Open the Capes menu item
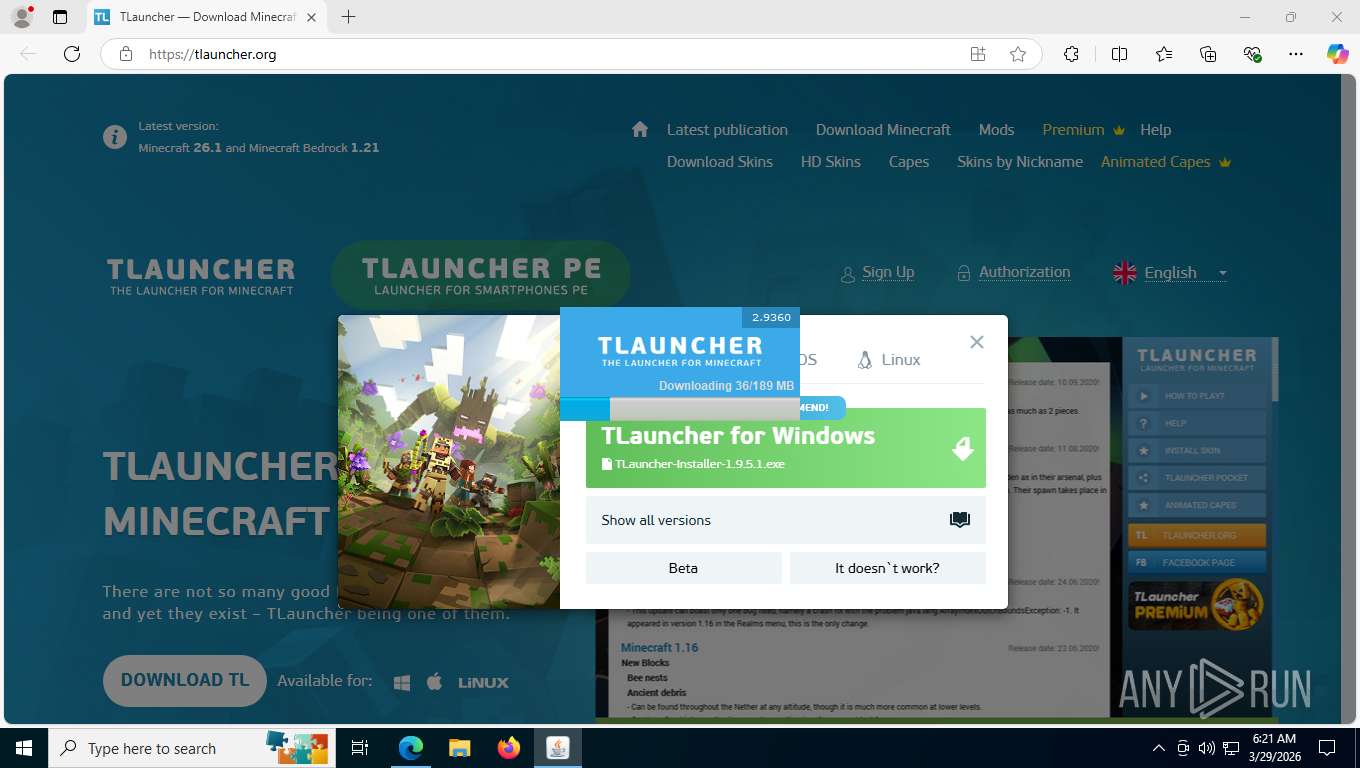 pyautogui.click(x=909, y=162)
